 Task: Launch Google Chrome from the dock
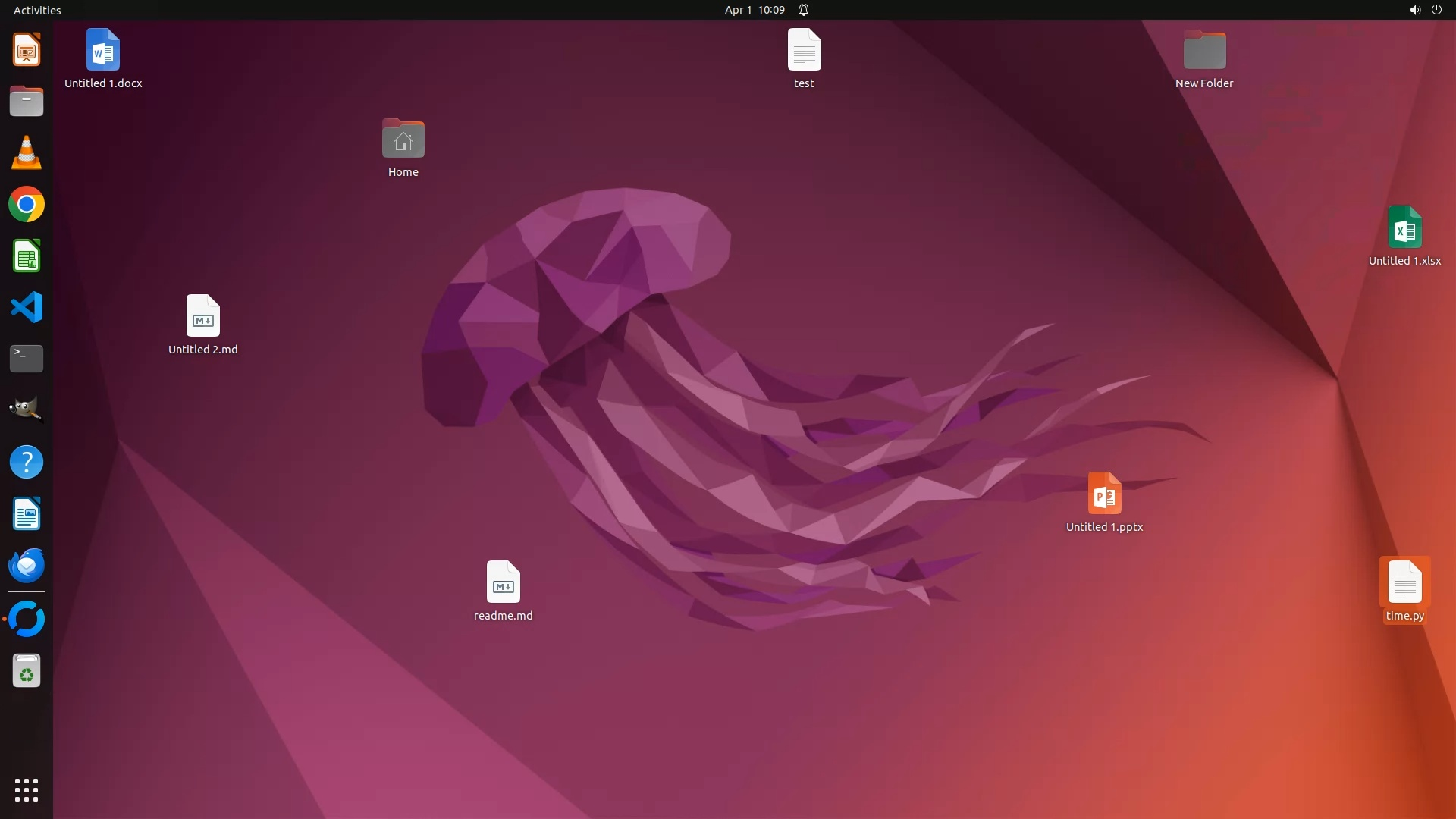(27, 205)
